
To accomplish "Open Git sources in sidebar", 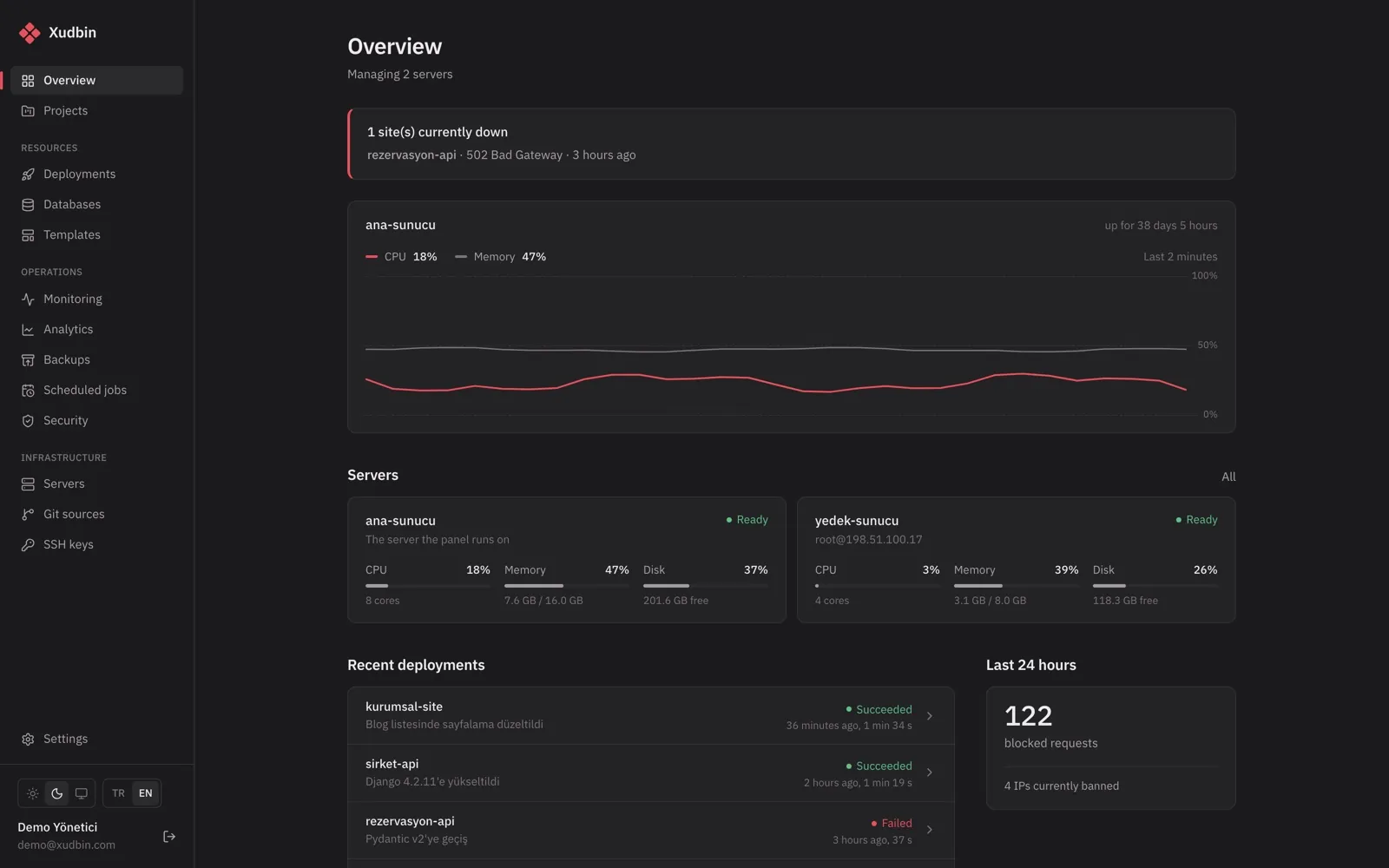I will (x=97, y=515).
